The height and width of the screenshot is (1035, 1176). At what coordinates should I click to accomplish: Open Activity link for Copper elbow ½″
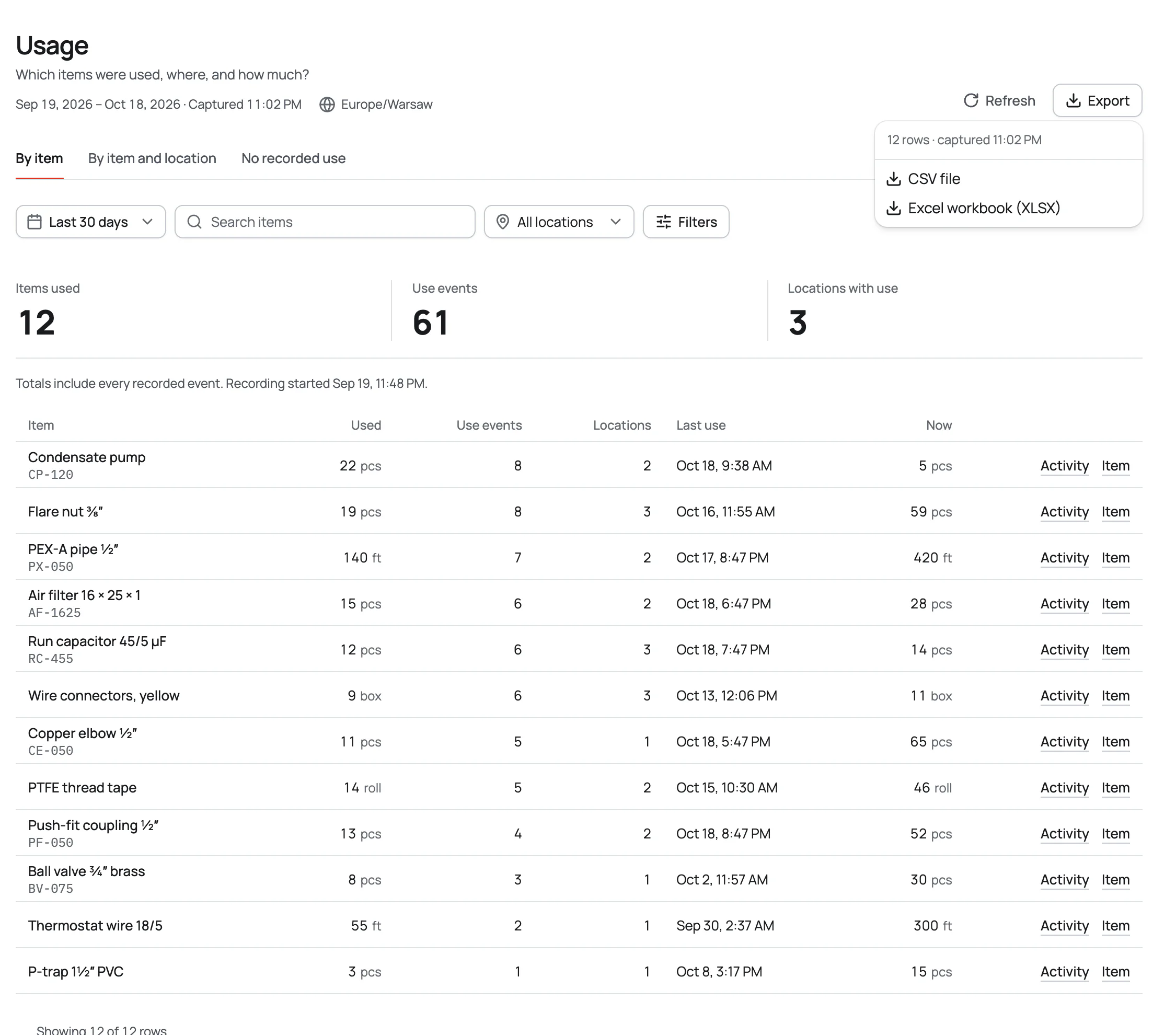click(x=1064, y=742)
